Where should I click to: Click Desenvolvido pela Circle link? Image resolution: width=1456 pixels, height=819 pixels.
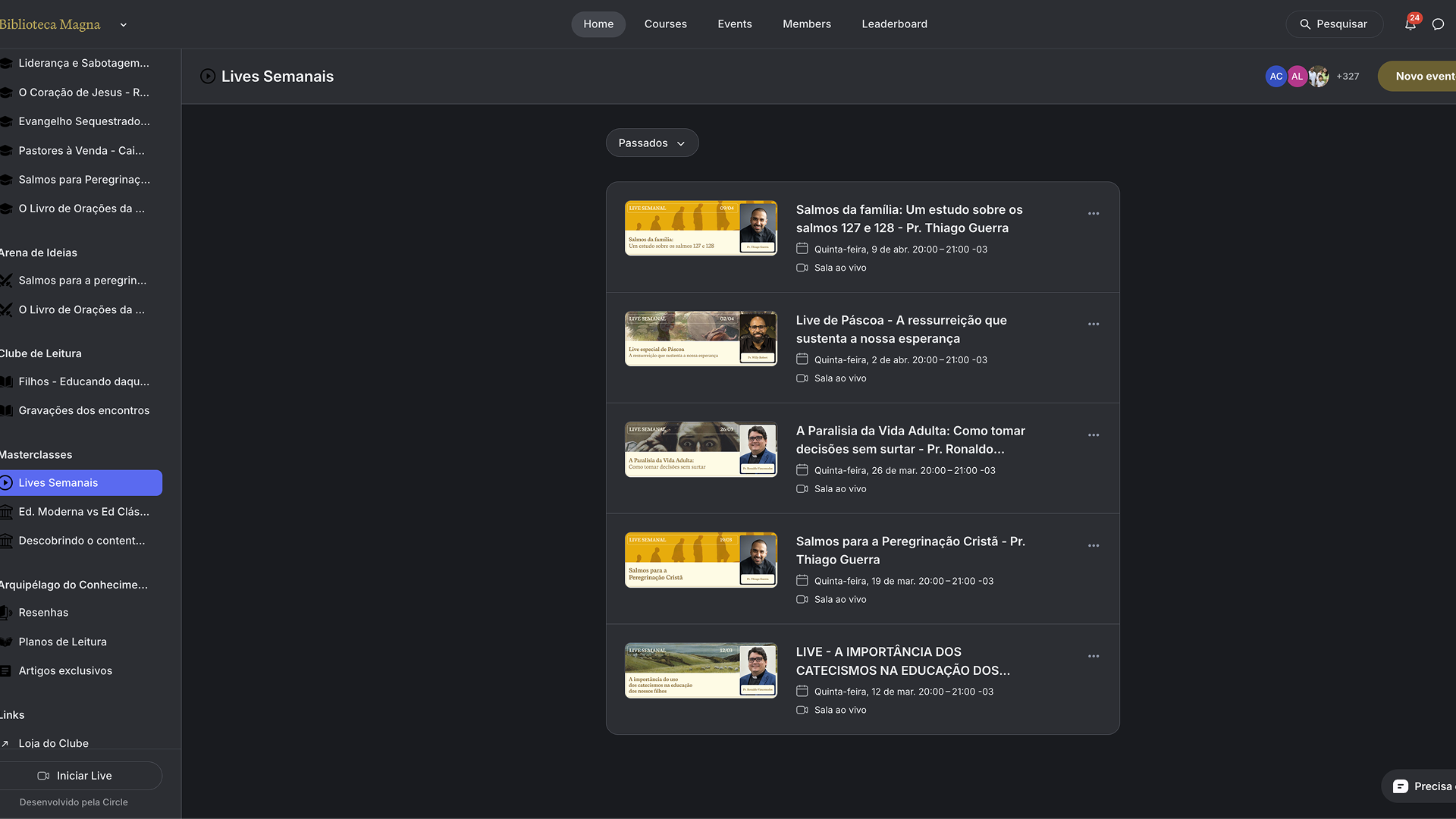pyautogui.click(x=74, y=802)
